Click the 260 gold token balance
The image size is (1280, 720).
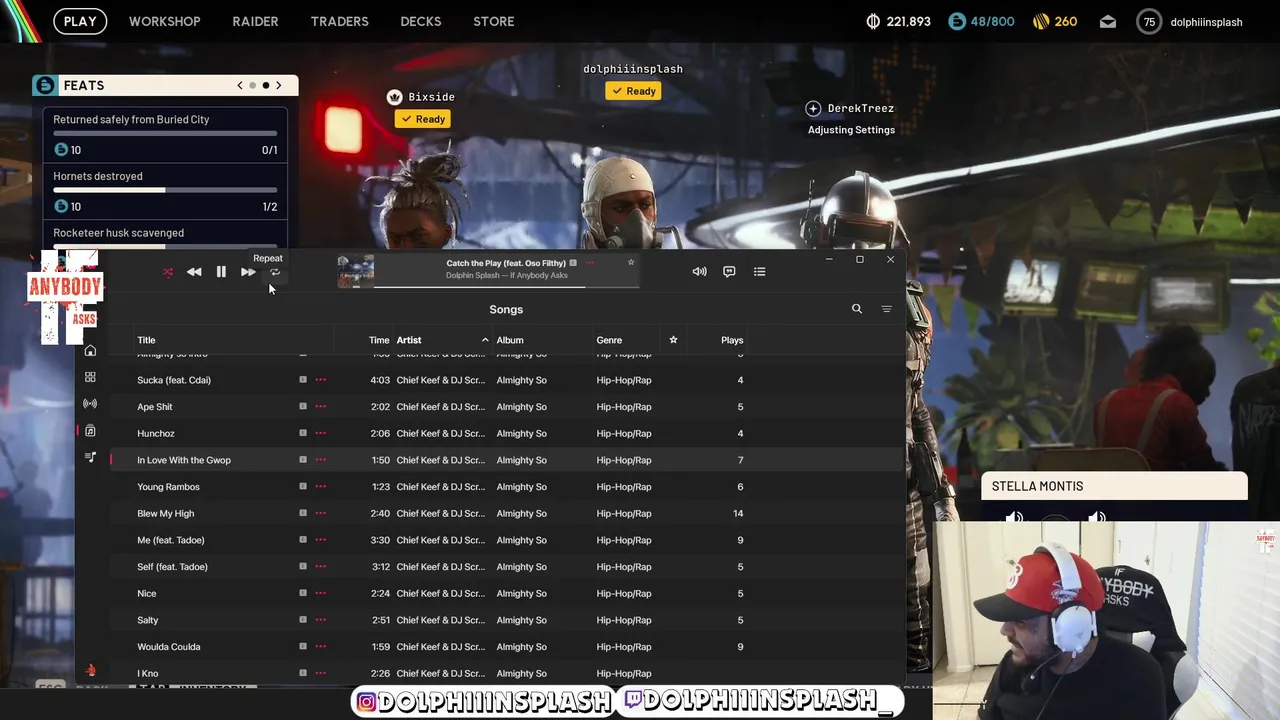click(x=1055, y=22)
